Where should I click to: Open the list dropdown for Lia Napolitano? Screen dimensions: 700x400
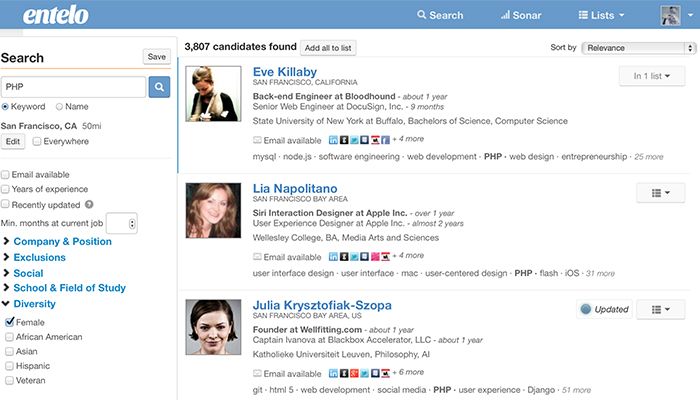(659, 193)
